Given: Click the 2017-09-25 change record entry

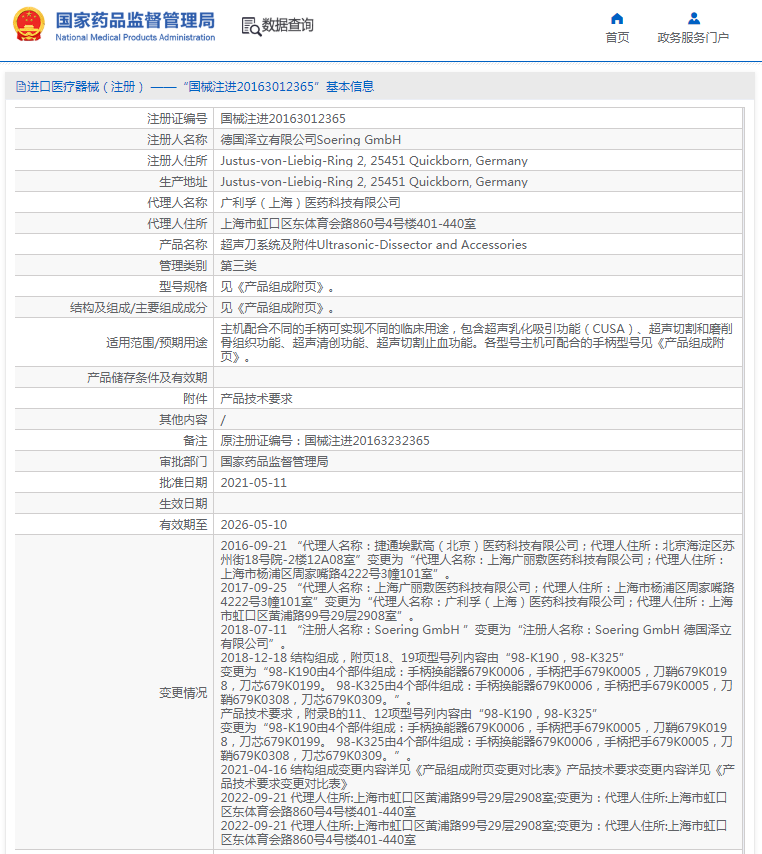Looking at the screenshot, I should [x=477, y=601].
